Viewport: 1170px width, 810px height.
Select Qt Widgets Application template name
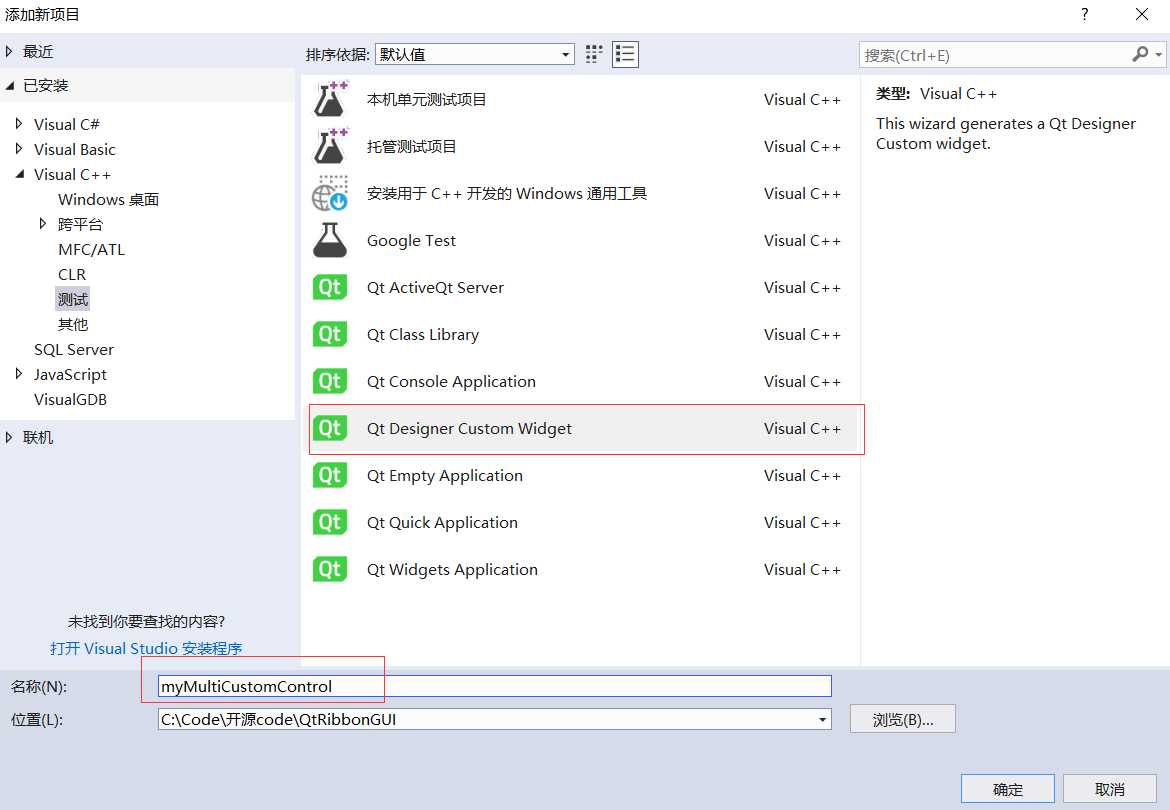tap(451, 569)
